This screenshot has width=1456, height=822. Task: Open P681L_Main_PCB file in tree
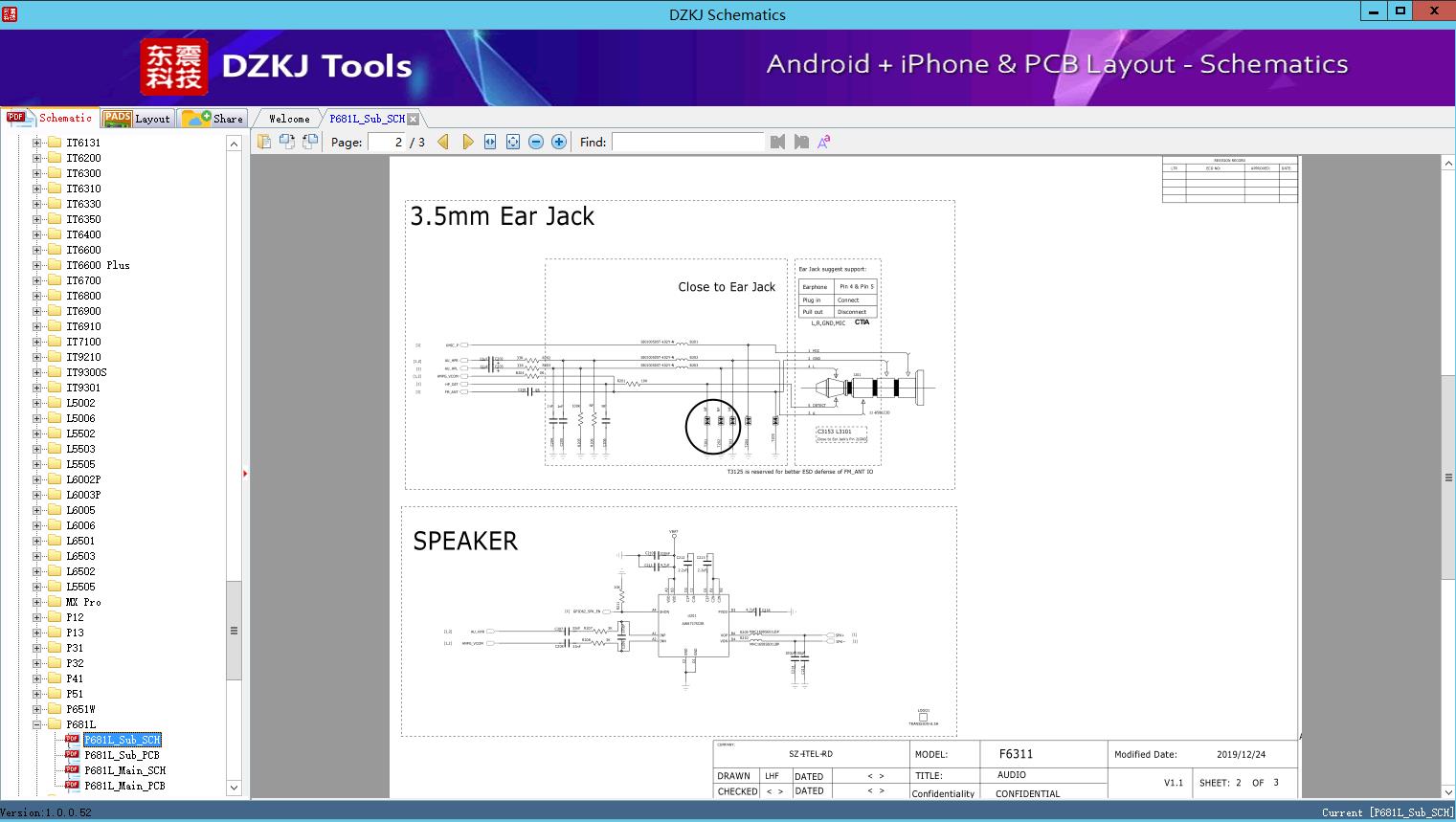click(x=124, y=786)
